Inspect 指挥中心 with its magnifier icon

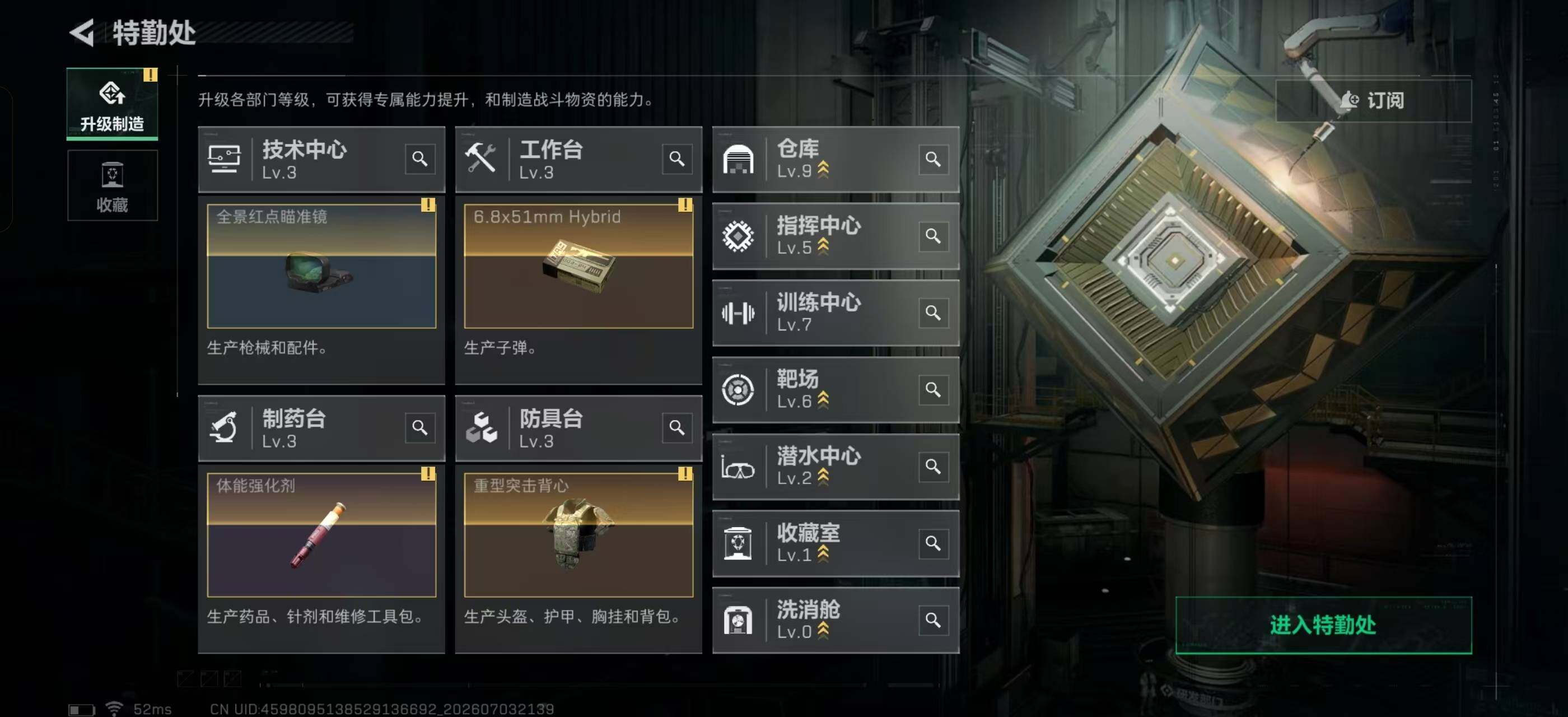[933, 236]
